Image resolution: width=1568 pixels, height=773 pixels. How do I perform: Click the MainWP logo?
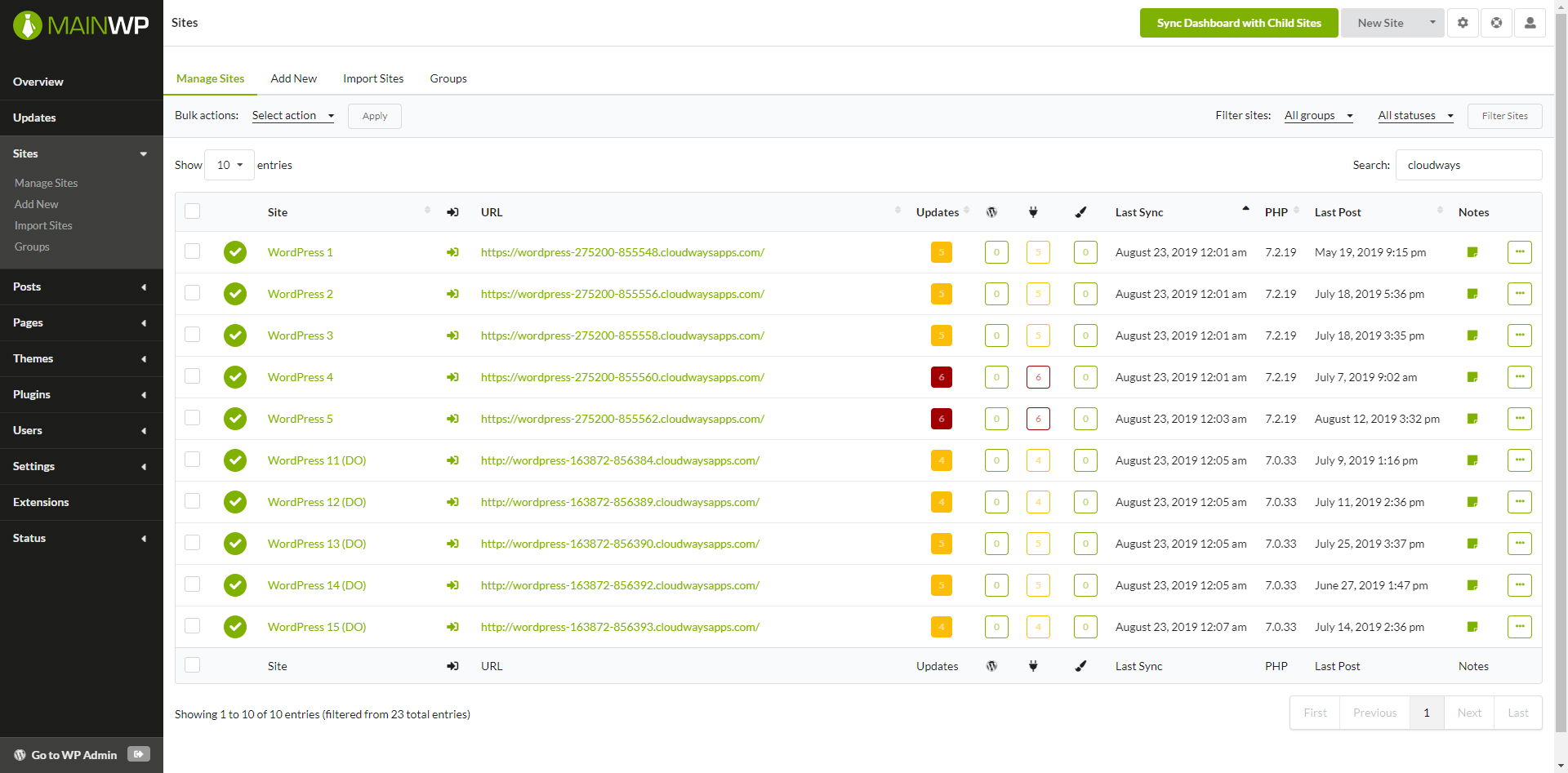(81, 25)
